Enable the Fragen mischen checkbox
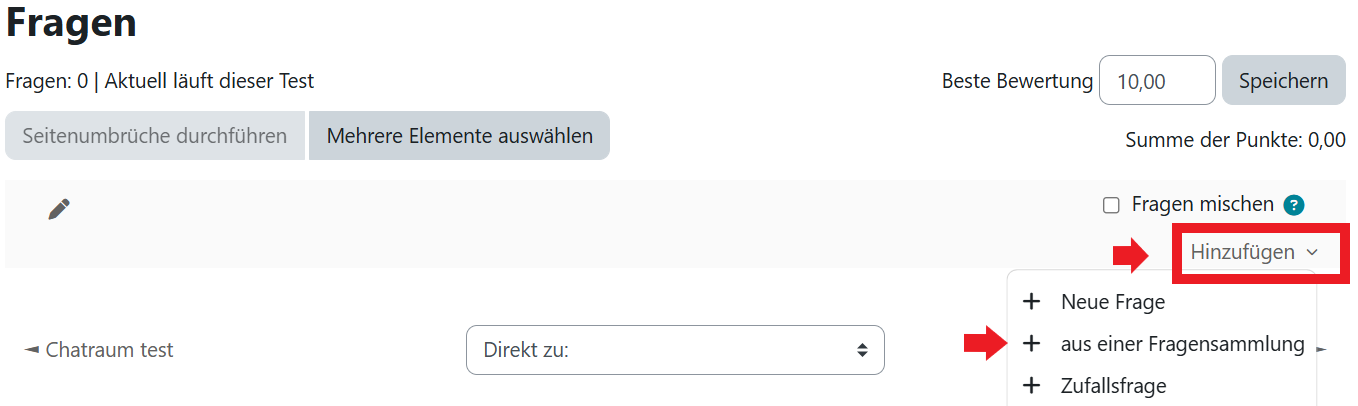 point(1110,205)
